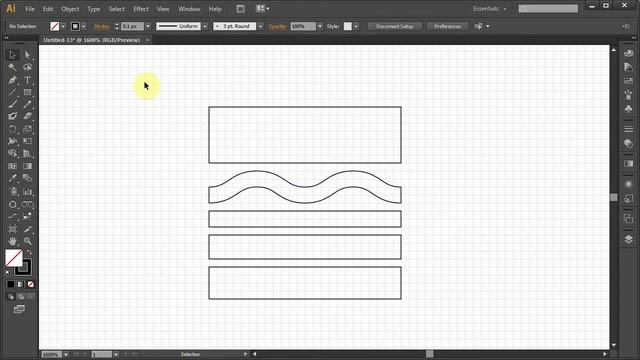This screenshot has width=640, height=360.
Task: Switch to Gradient fill mode button
Action: (x=20, y=284)
